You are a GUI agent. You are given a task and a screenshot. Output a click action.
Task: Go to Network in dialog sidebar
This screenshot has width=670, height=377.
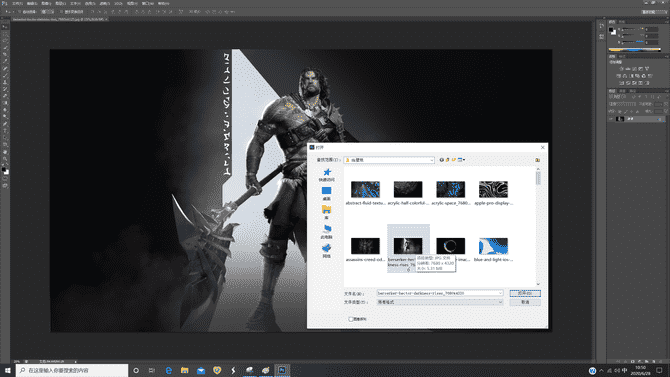click(x=327, y=250)
